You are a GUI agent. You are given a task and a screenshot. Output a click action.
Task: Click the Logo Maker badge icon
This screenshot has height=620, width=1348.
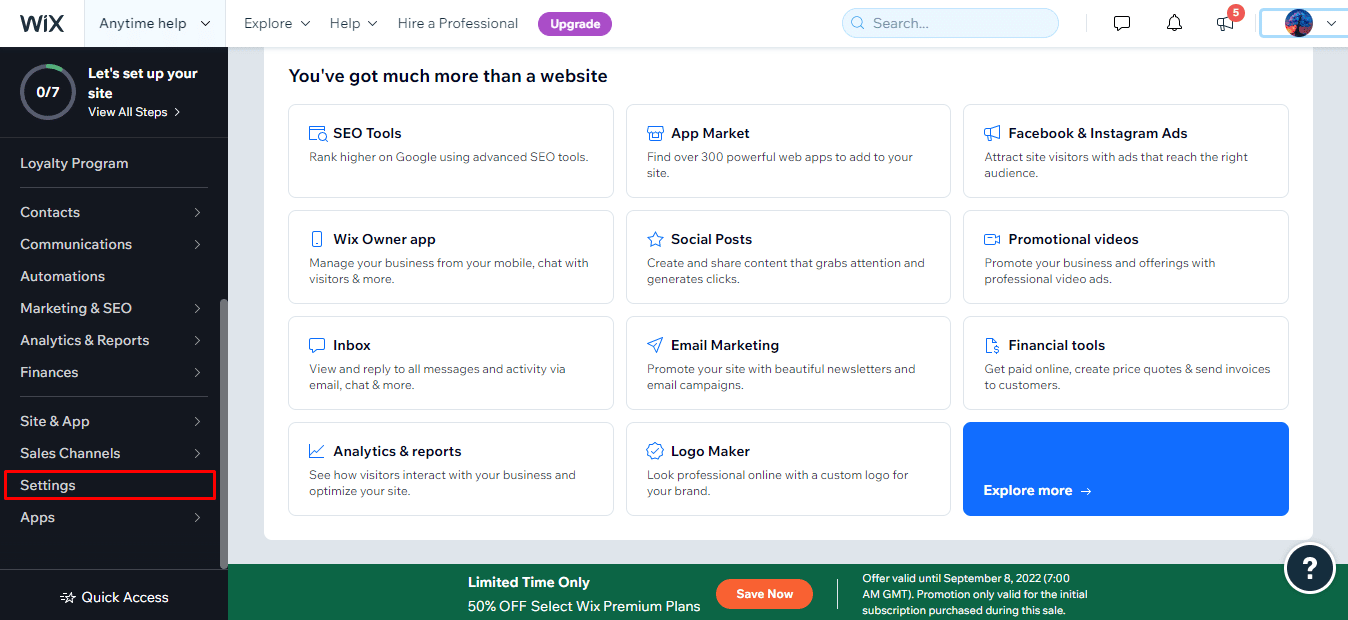coord(655,451)
